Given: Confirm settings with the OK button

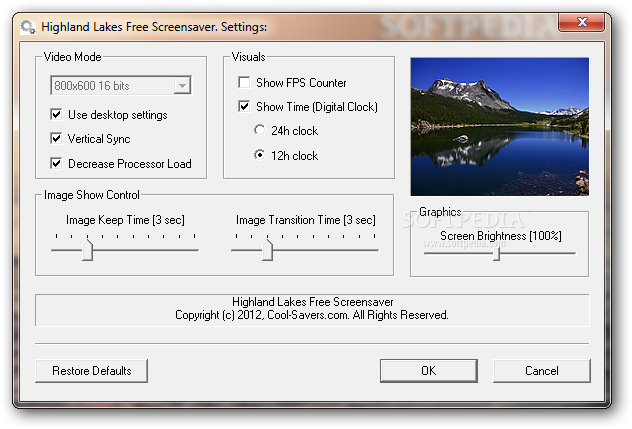Looking at the screenshot, I should [x=429, y=371].
